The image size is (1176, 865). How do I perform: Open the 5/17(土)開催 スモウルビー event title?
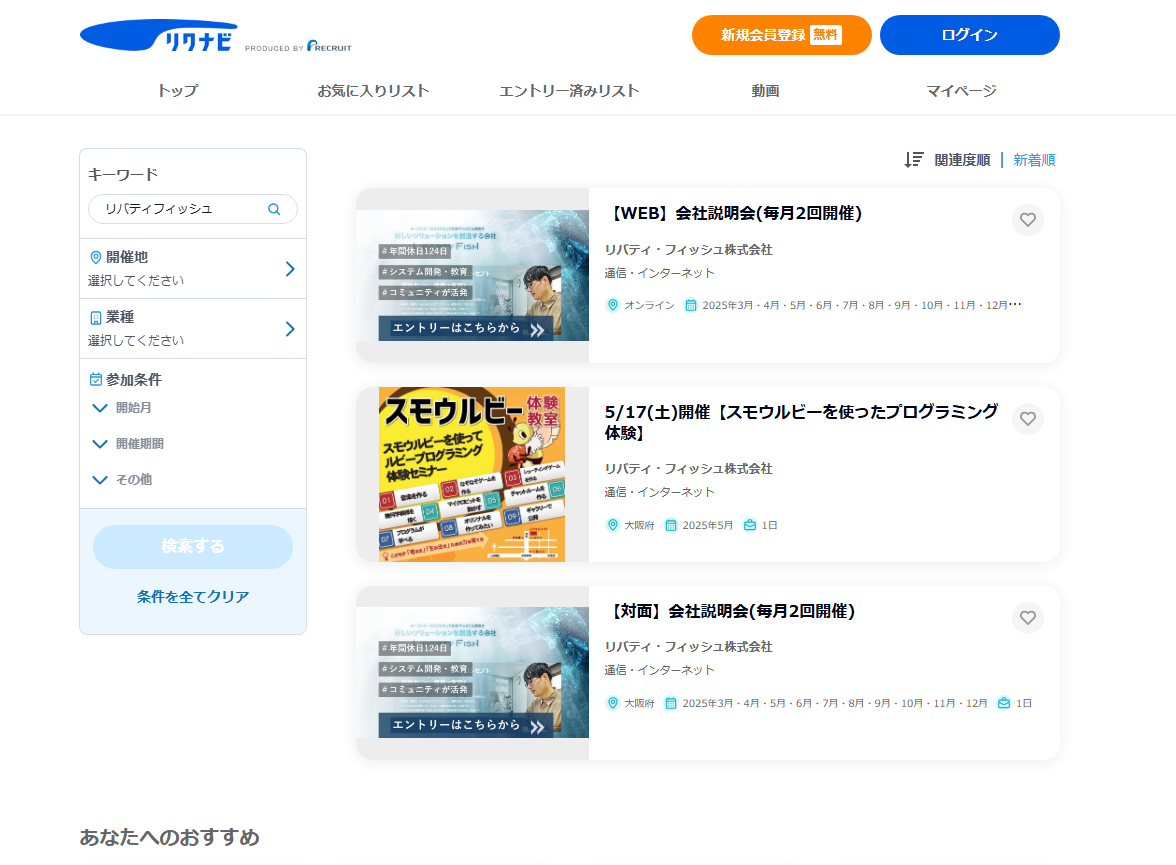pos(801,422)
